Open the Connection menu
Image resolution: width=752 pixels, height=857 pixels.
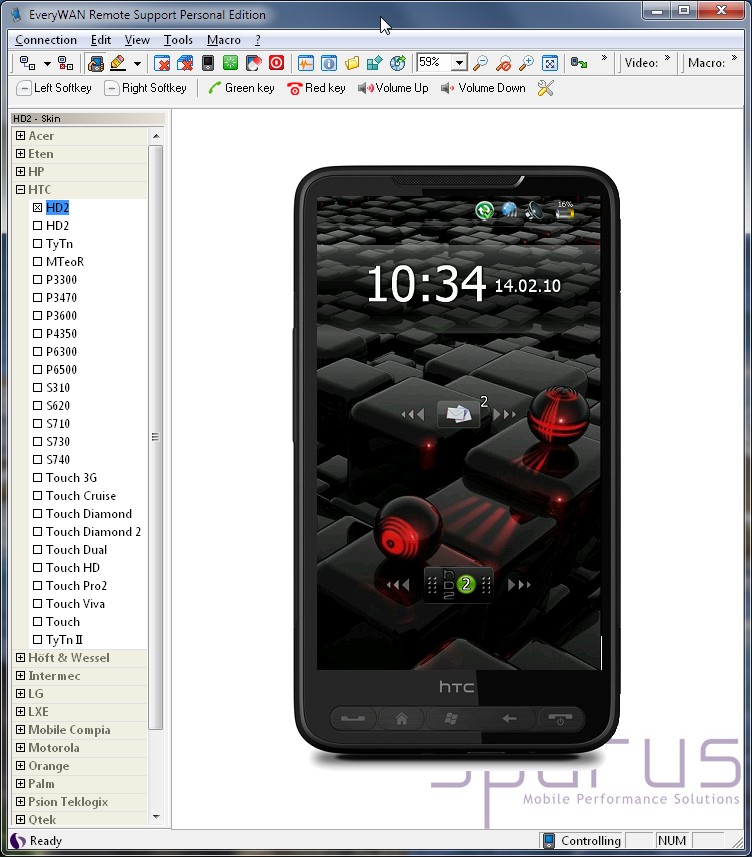46,40
